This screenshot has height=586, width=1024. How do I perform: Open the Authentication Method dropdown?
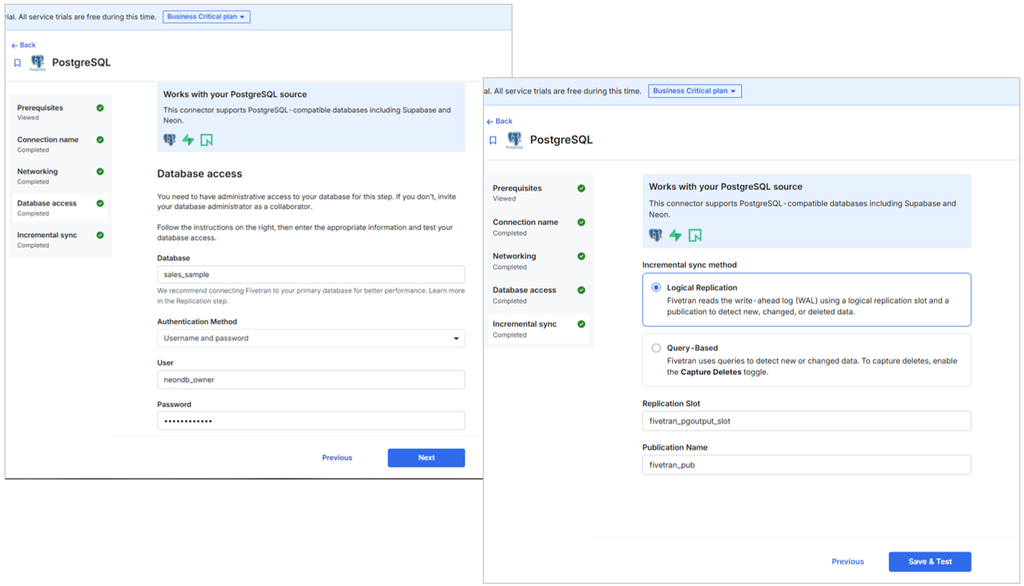tap(311, 338)
